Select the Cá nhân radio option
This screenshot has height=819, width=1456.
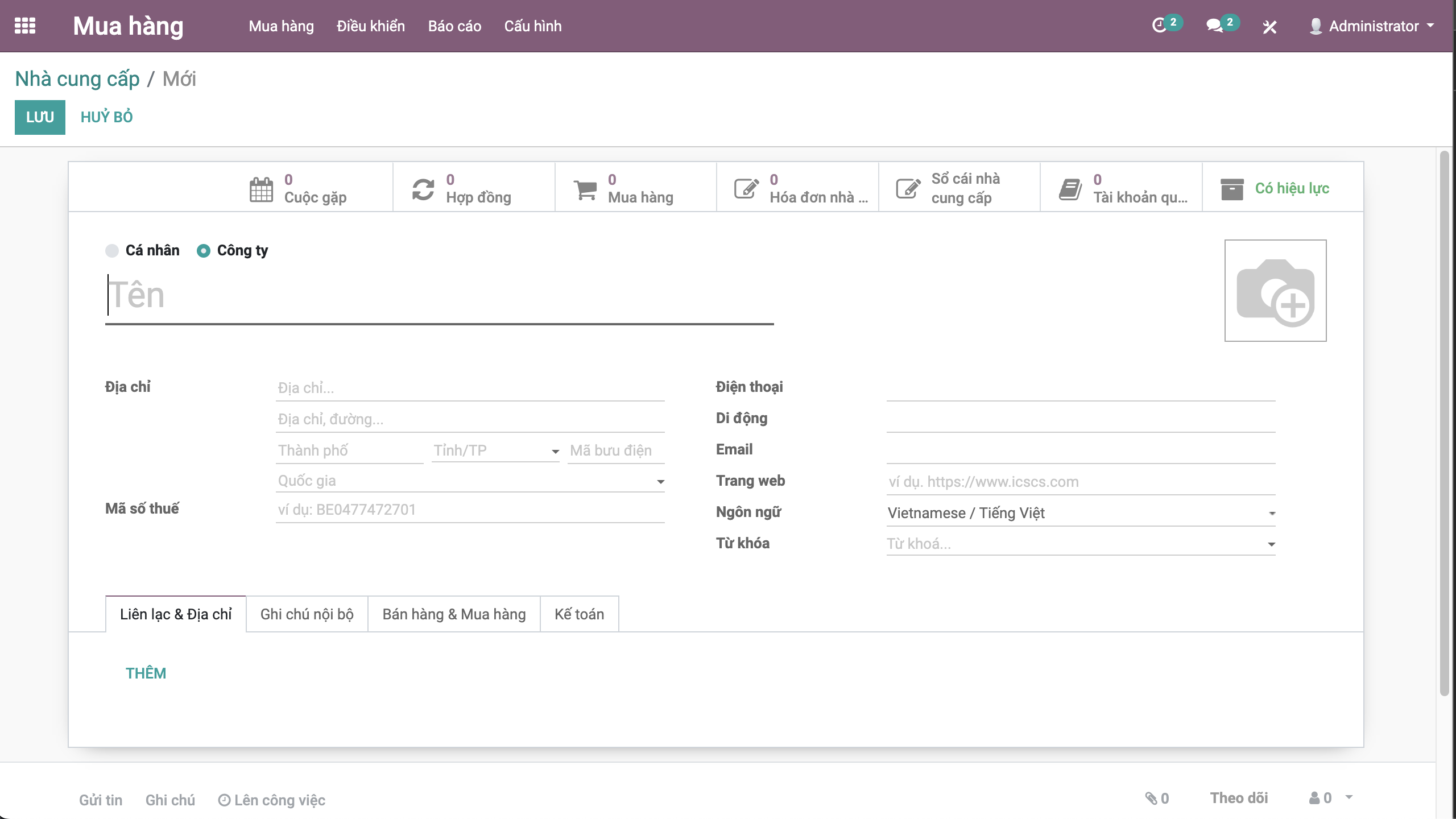pos(112,251)
